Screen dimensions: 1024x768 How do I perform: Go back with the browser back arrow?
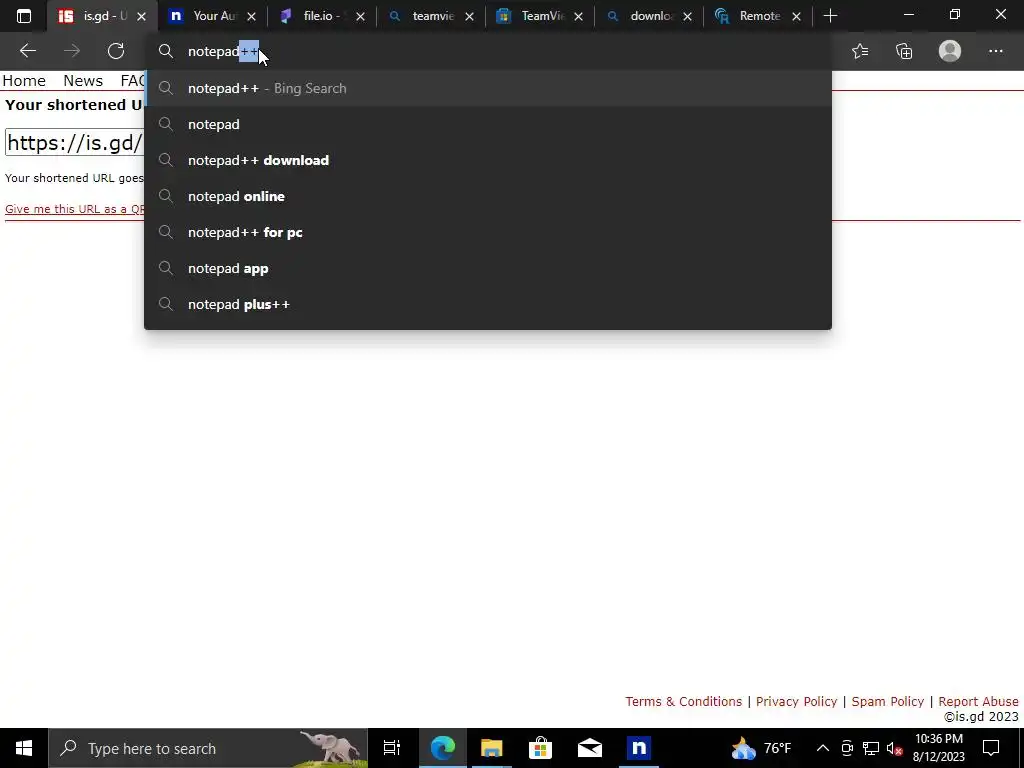coord(27,51)
